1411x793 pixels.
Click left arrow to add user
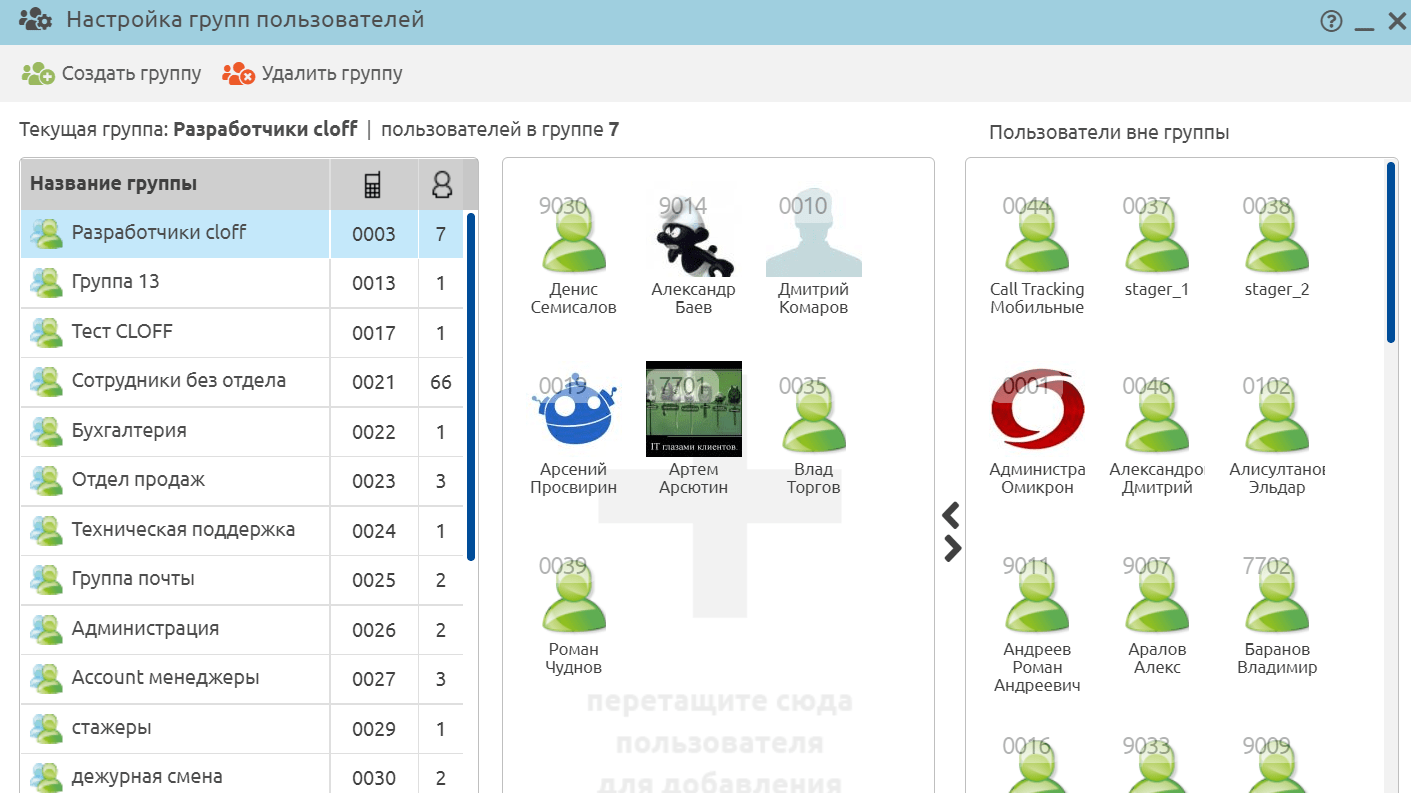tap(951, 515)
